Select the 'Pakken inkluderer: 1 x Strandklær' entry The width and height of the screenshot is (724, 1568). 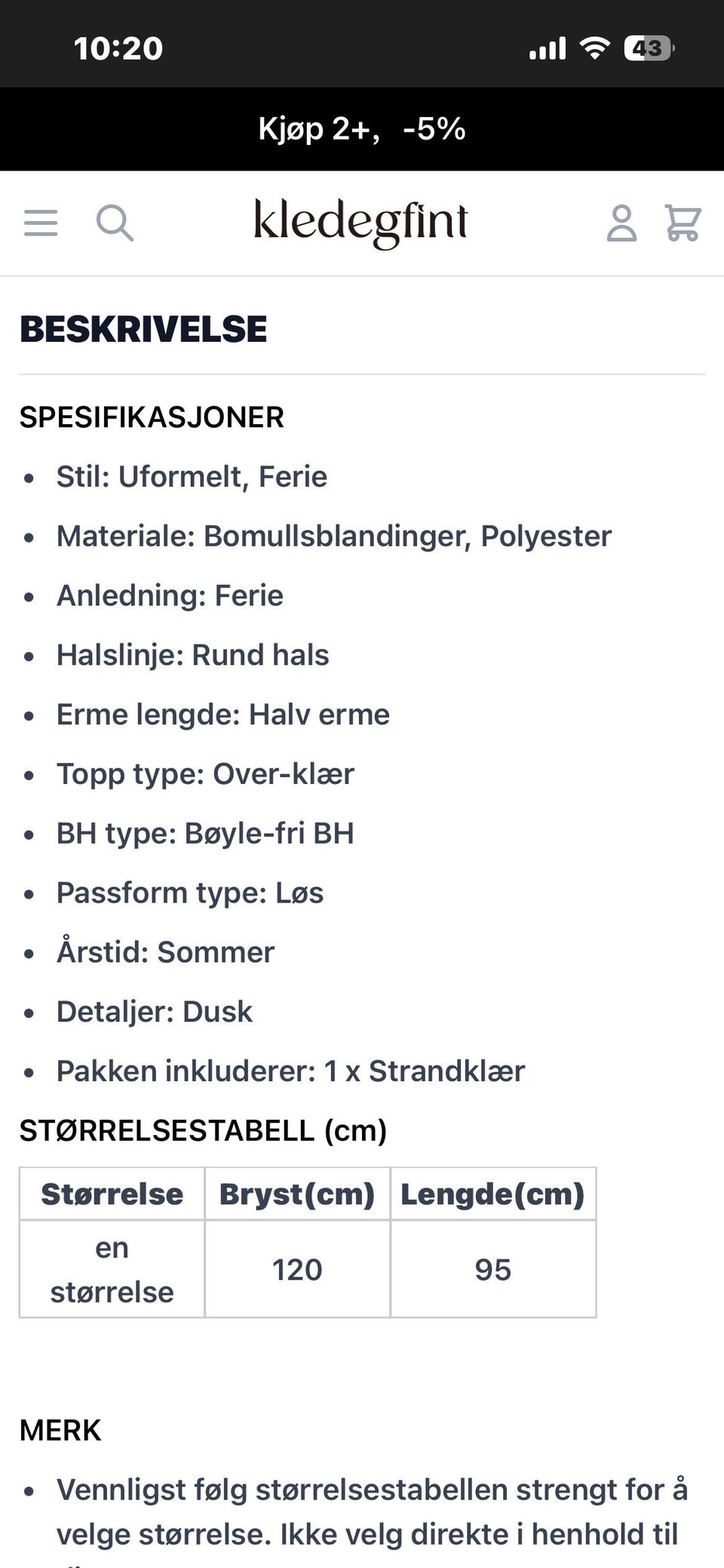point(291,1070)
